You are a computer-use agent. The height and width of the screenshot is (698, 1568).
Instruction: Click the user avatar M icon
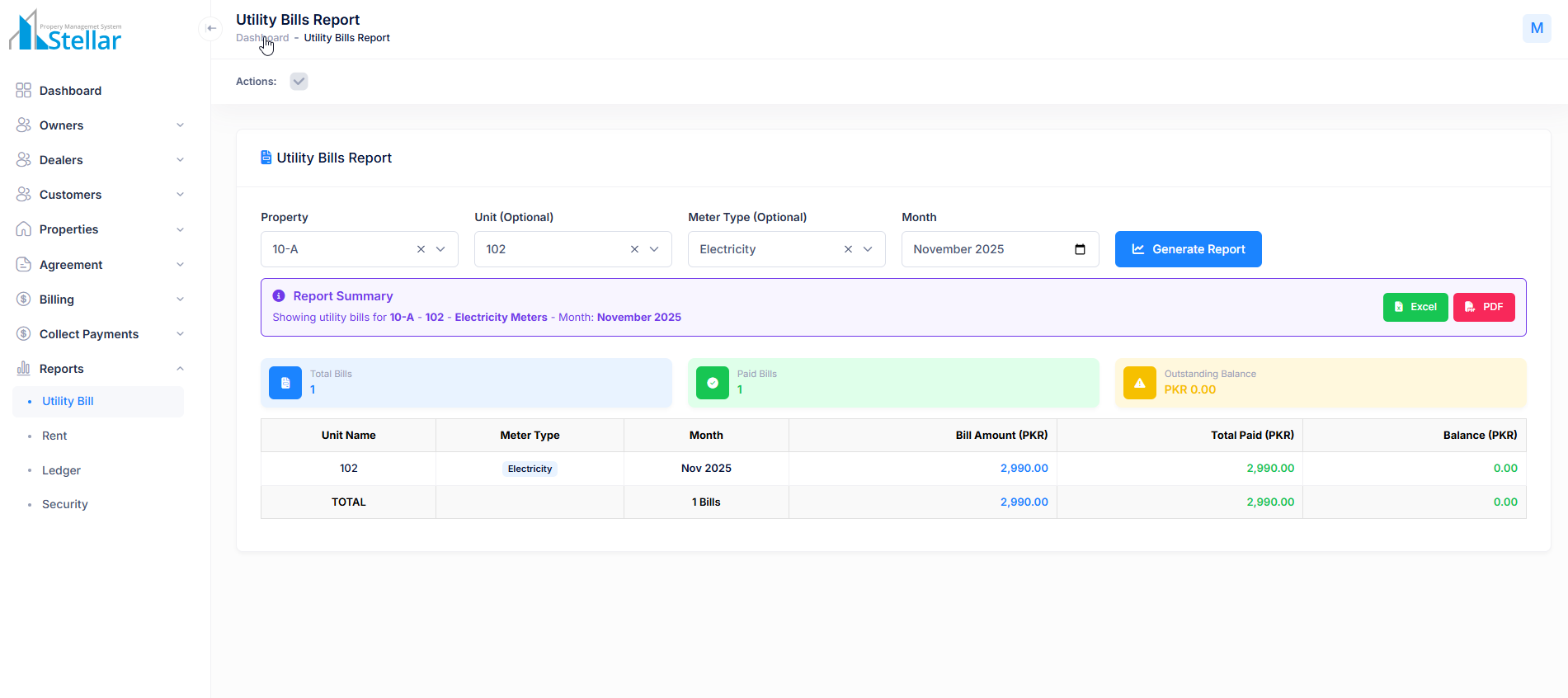1536,28
